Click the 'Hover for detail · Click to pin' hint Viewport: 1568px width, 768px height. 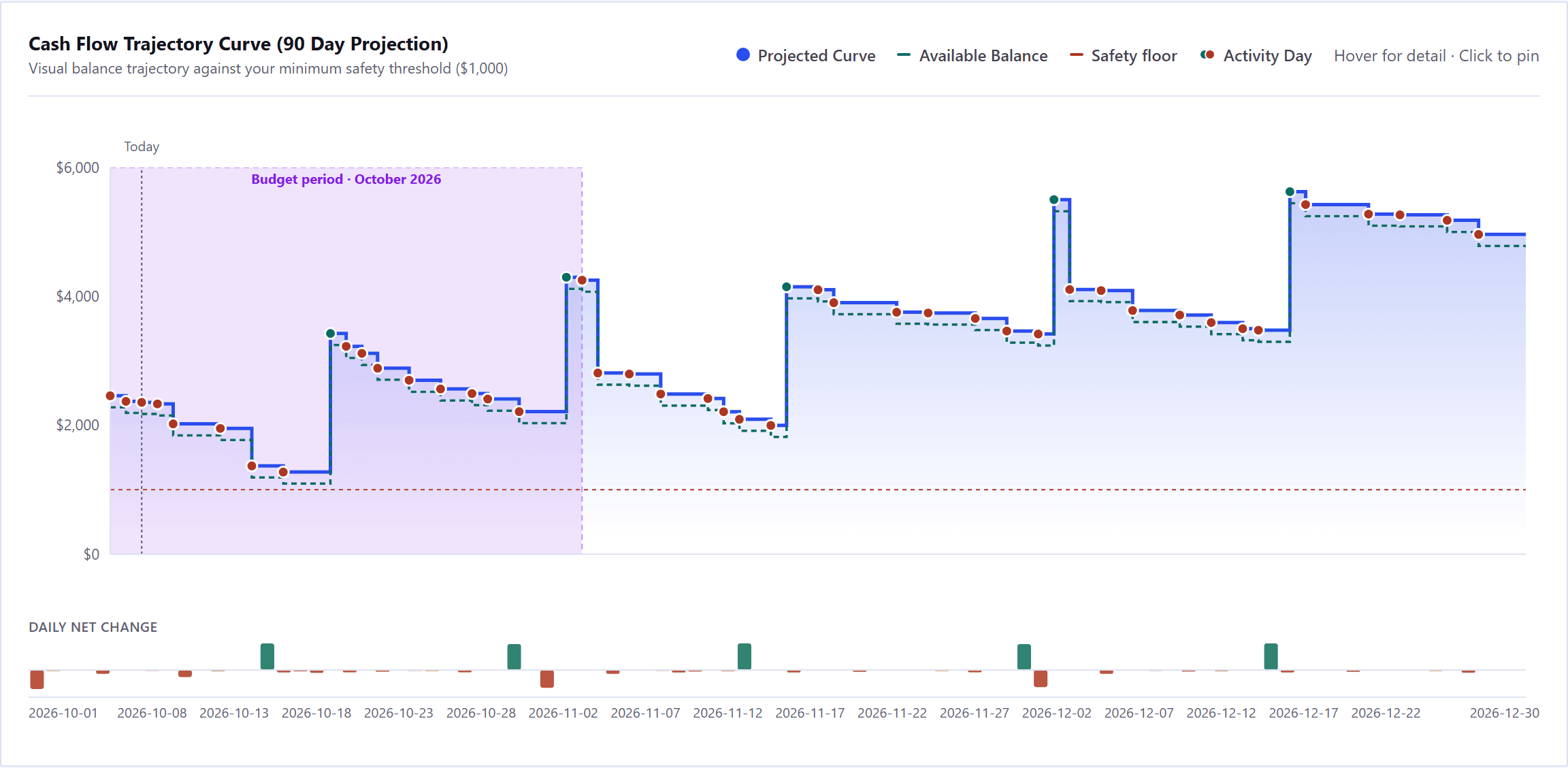(1437, 56)
